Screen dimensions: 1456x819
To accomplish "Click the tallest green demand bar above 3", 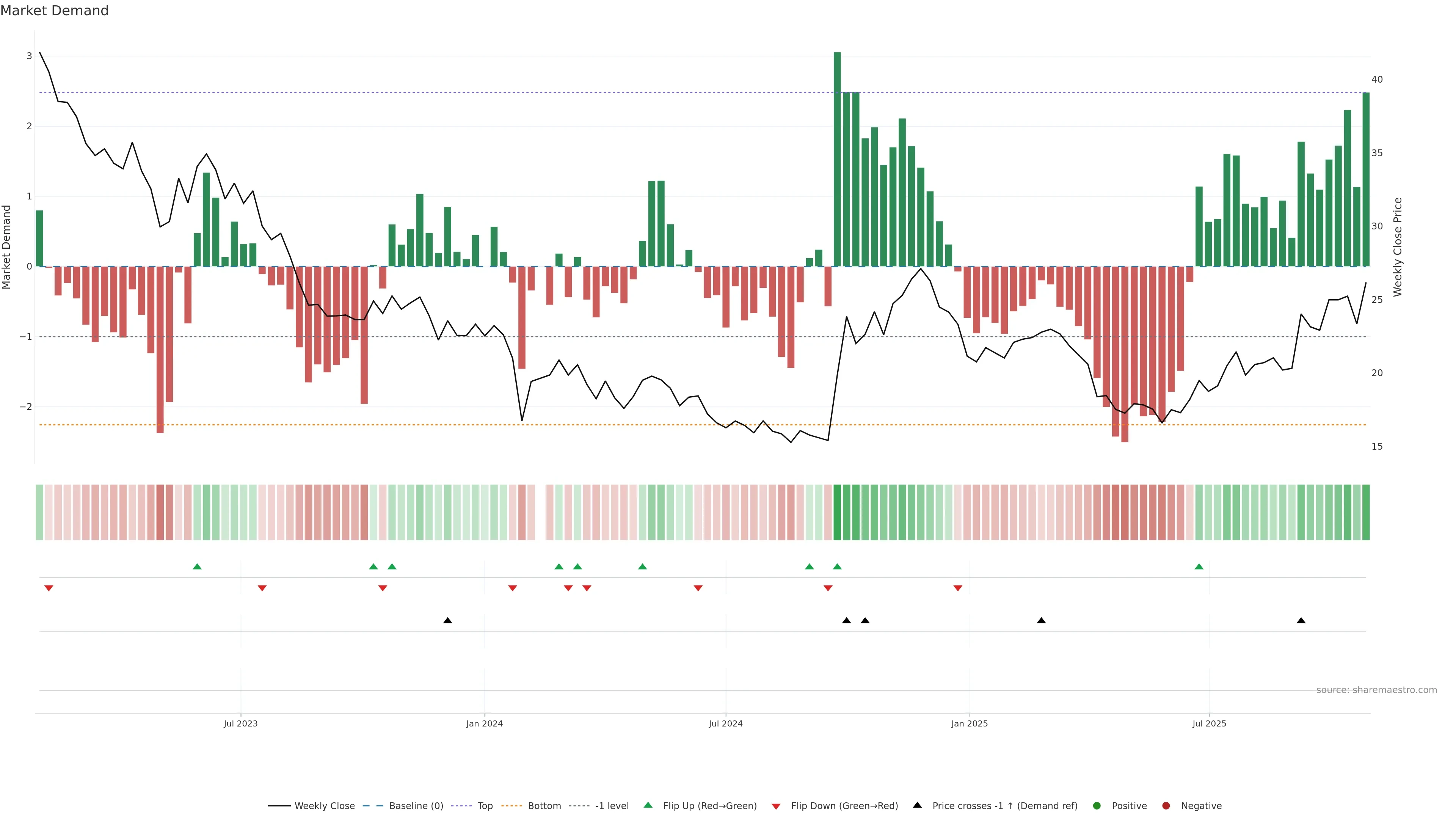I will (837, 158).
